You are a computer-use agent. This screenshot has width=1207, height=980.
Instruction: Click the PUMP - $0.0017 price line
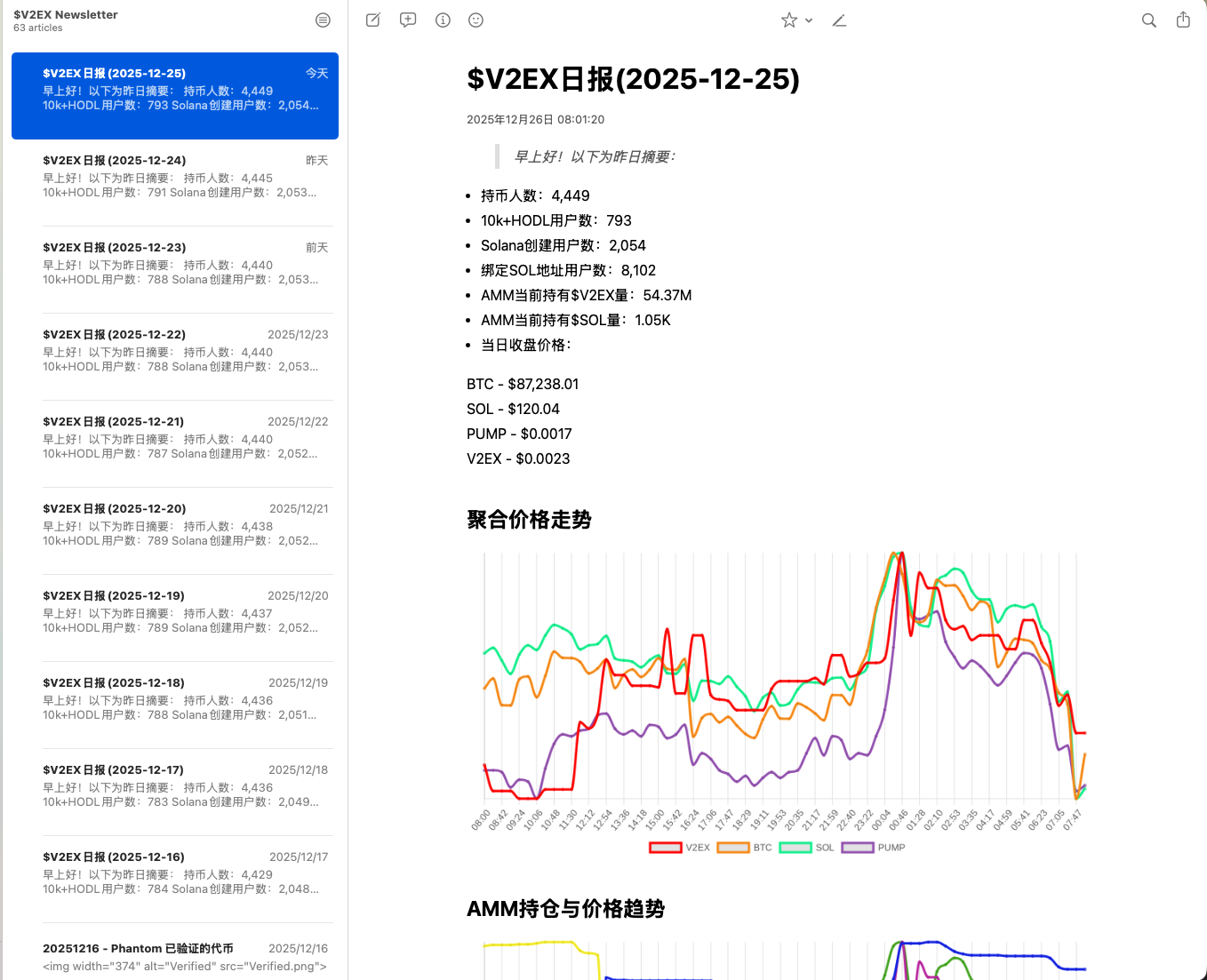(x=519, y=434)
